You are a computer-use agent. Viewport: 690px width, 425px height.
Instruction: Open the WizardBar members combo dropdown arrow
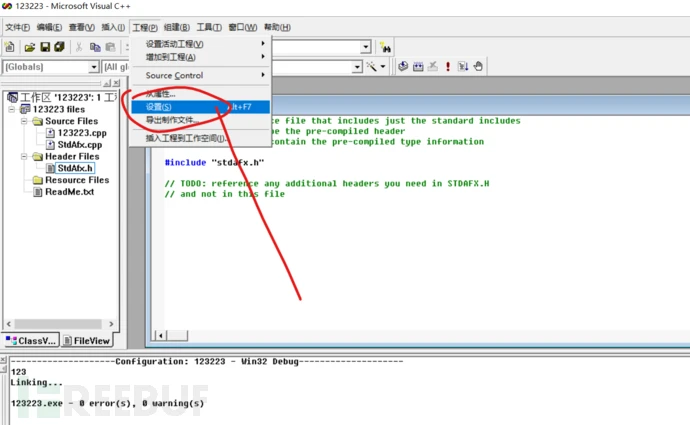tap(357, 67)
